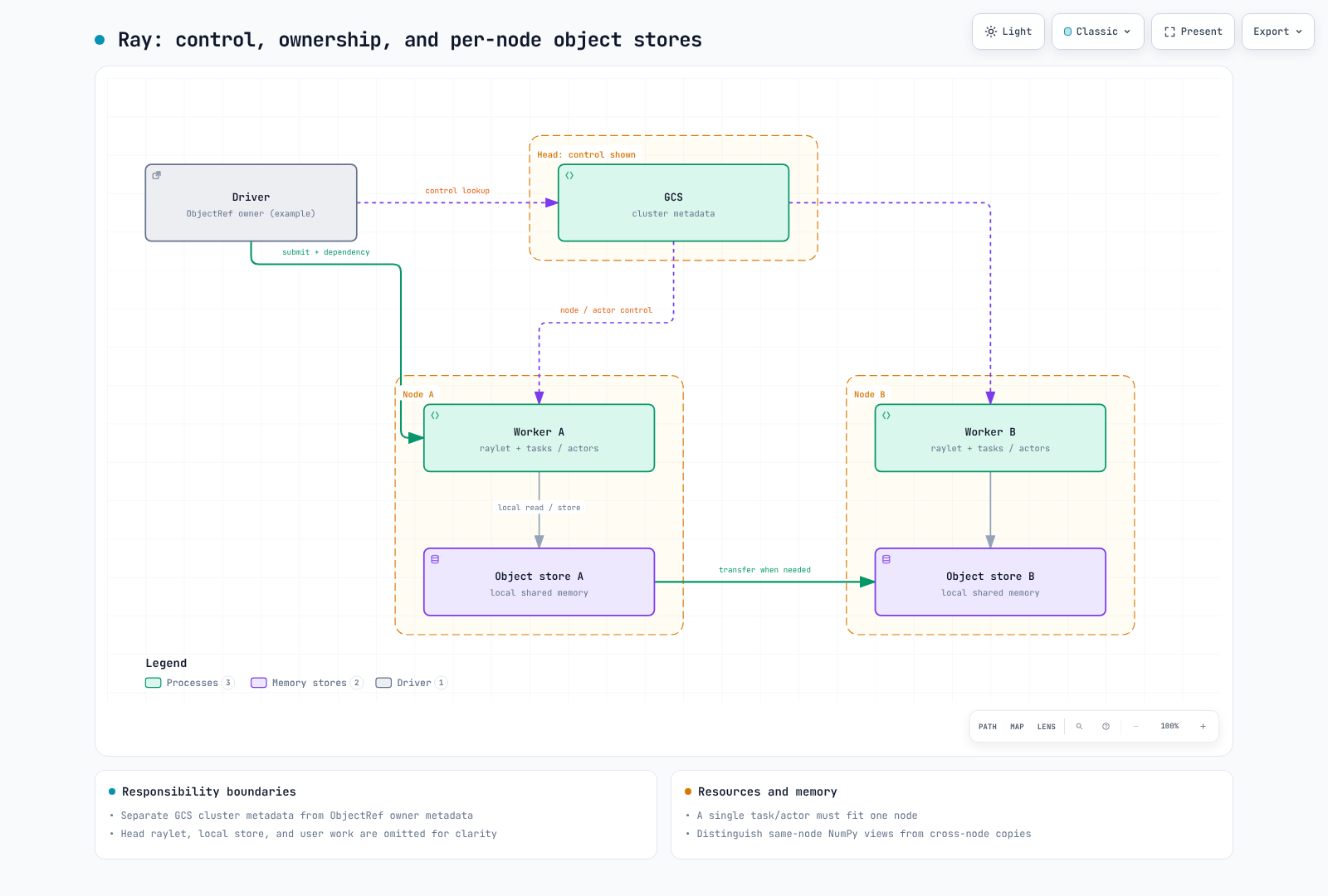Viewport: 1328px width, 896px height.
Task: Click the code icon on Worker A node
Action: (x=435, y=415)
